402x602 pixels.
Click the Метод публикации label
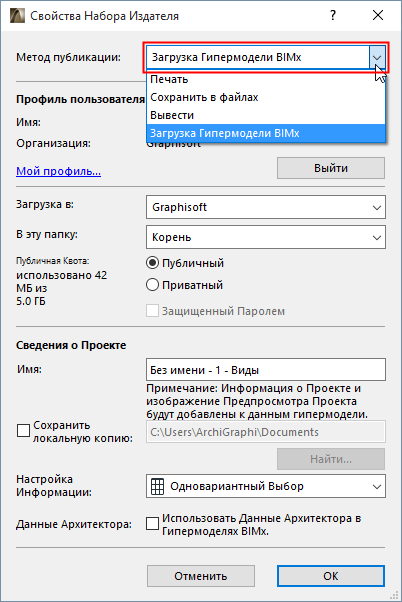[x=68, y=58]
